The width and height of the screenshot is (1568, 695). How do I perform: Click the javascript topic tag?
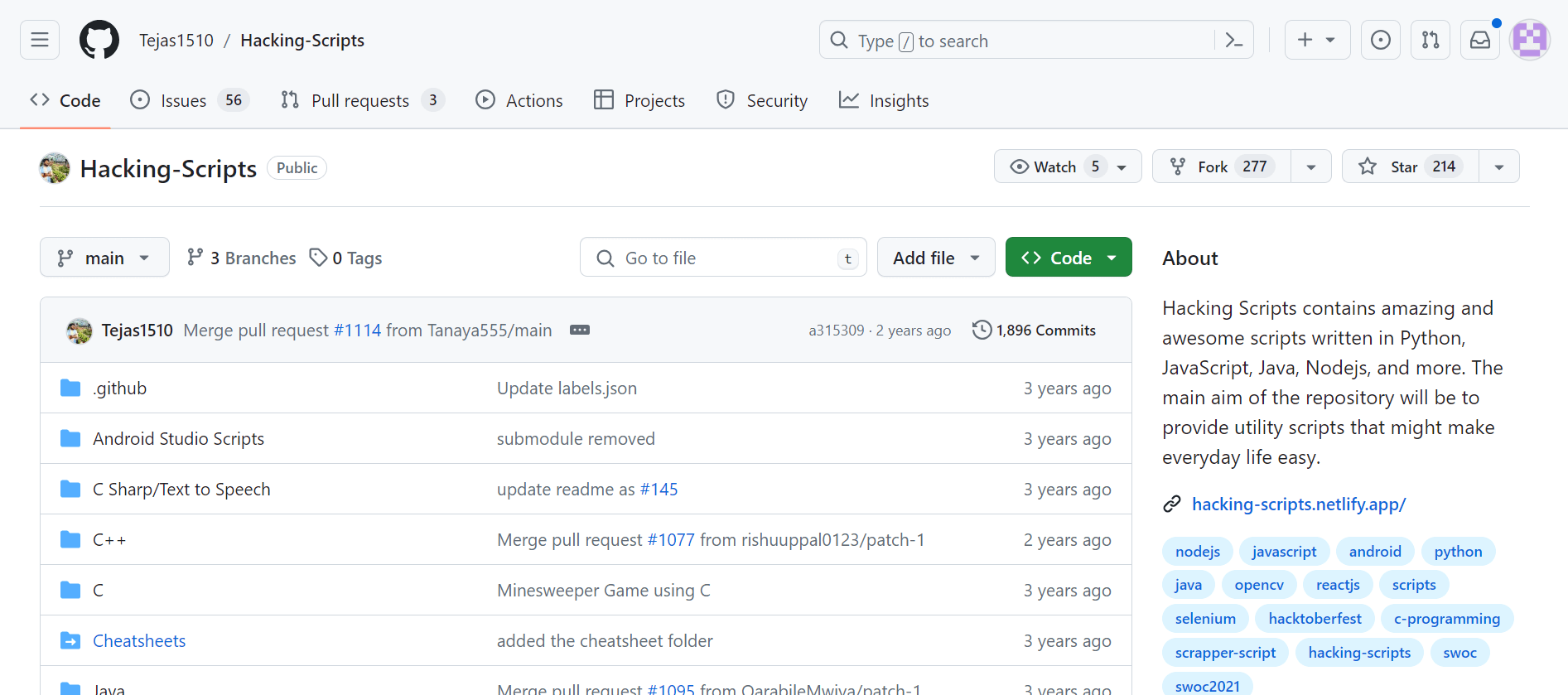[1284, 551]
